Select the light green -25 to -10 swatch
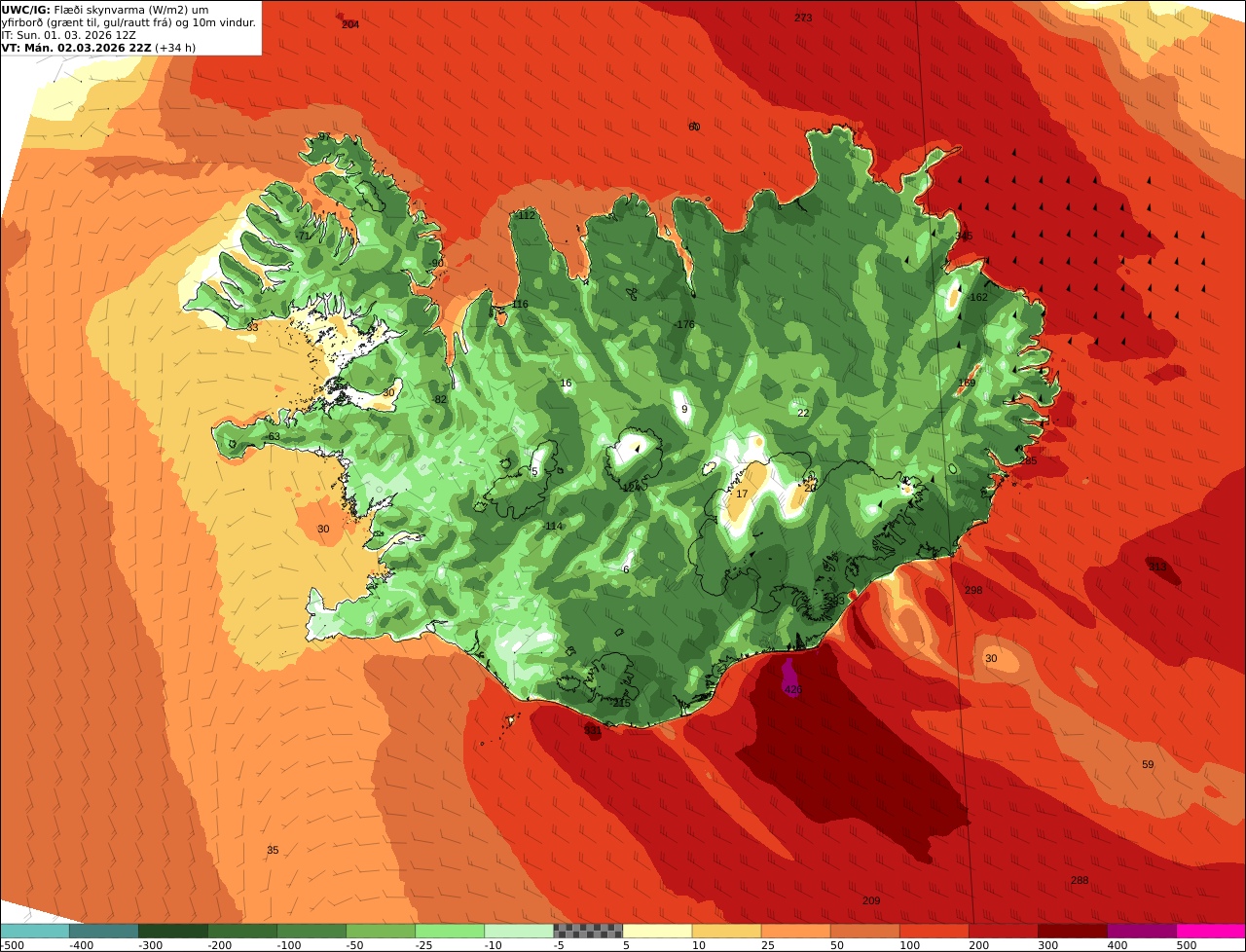This screenshot has width=1246, height=952. 450,931
